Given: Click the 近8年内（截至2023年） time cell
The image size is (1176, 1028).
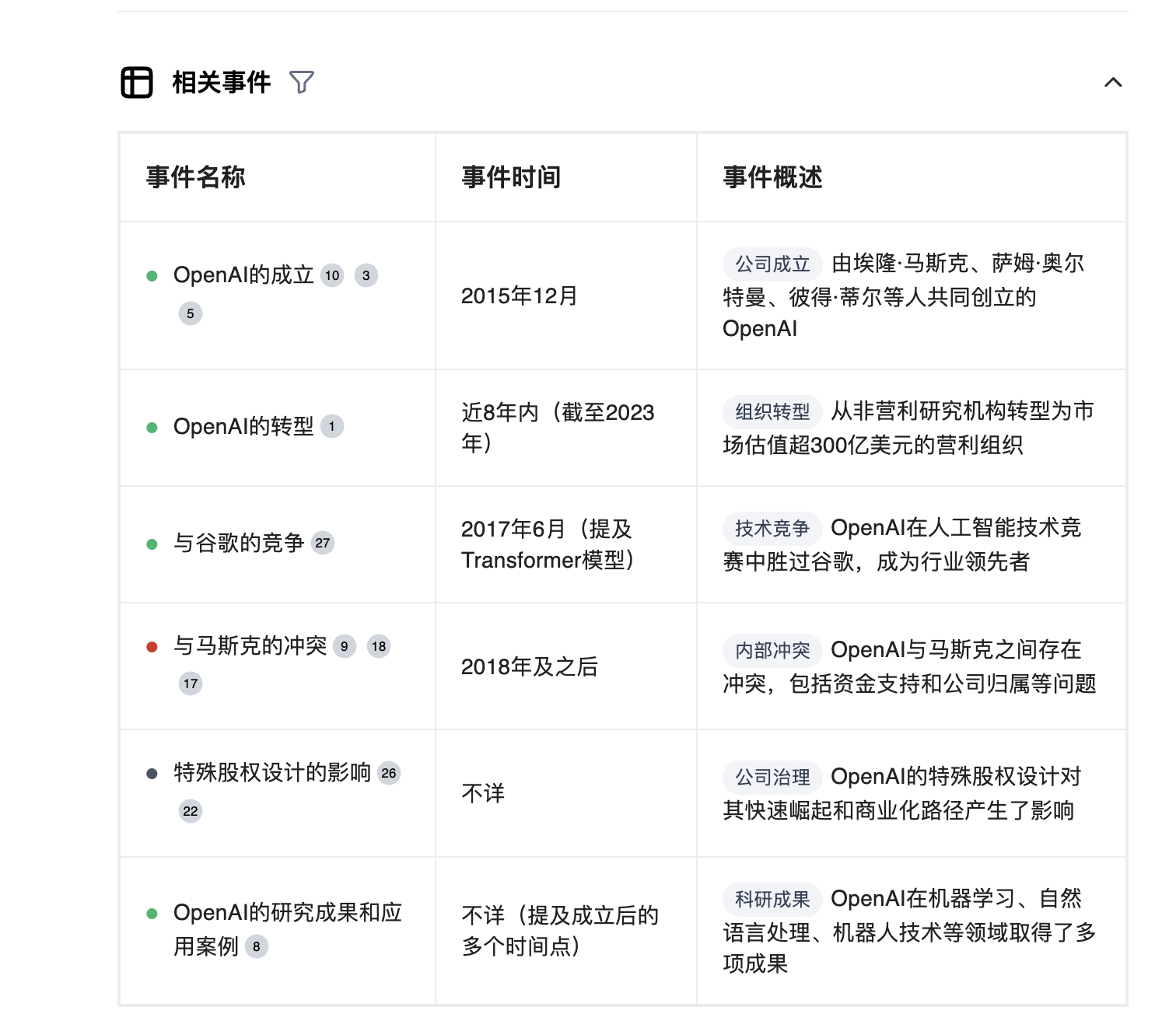Looking at the screenshot, I should click(x=558, y=428).
